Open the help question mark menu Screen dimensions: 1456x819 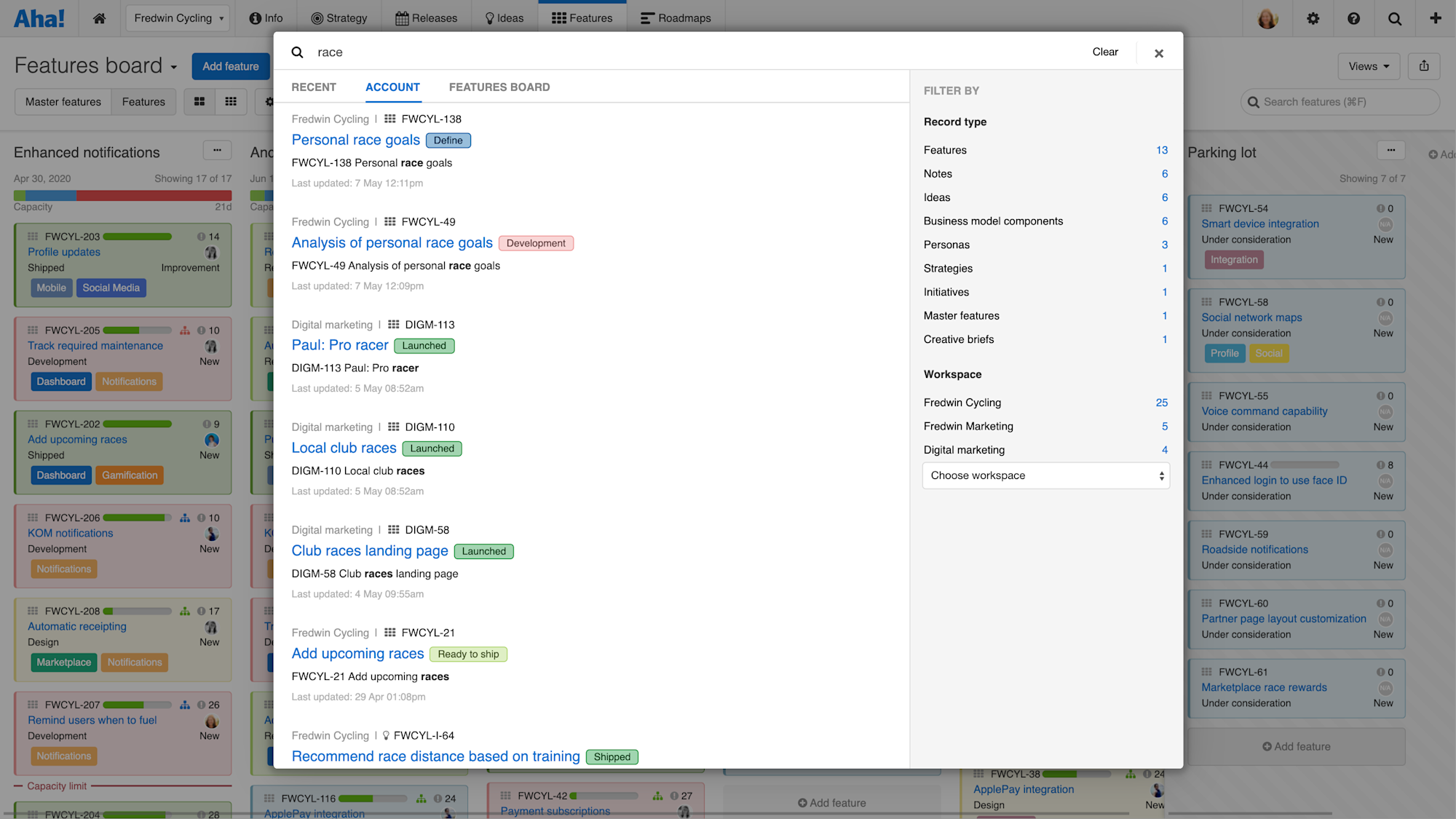[x=1353, y=18]
